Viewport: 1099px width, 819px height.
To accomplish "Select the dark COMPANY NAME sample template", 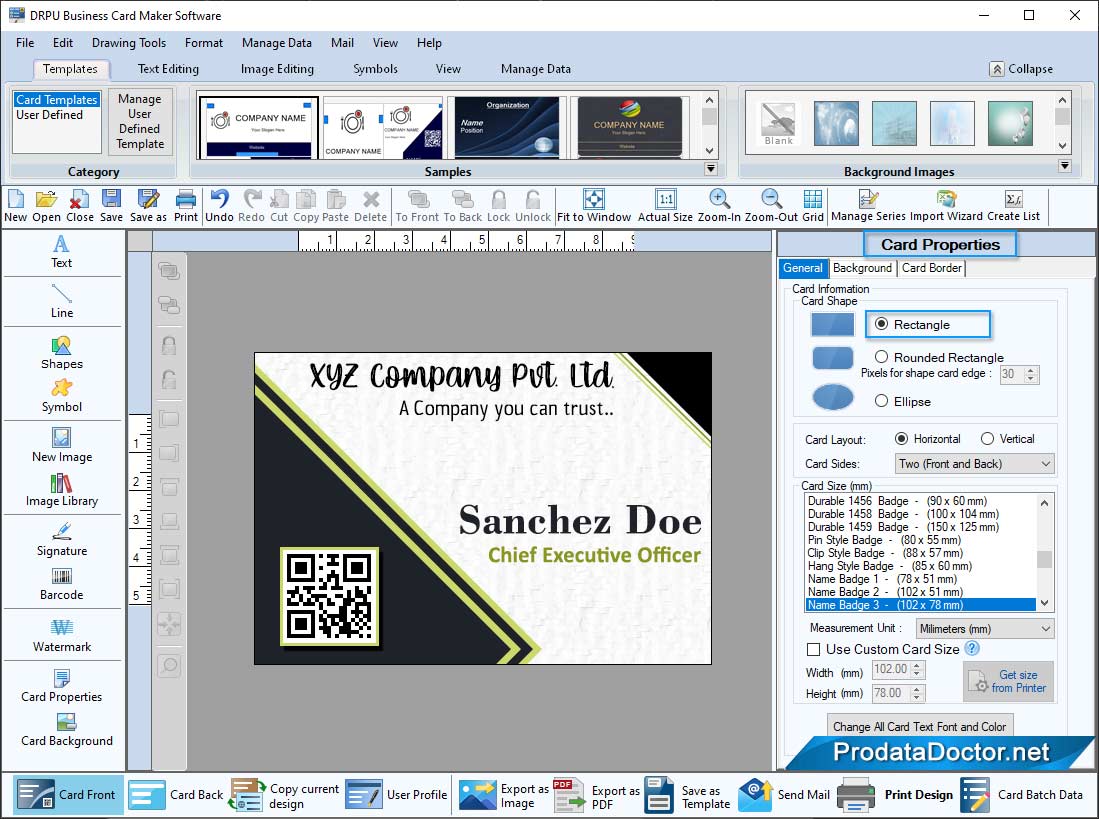I will [629, 127].
